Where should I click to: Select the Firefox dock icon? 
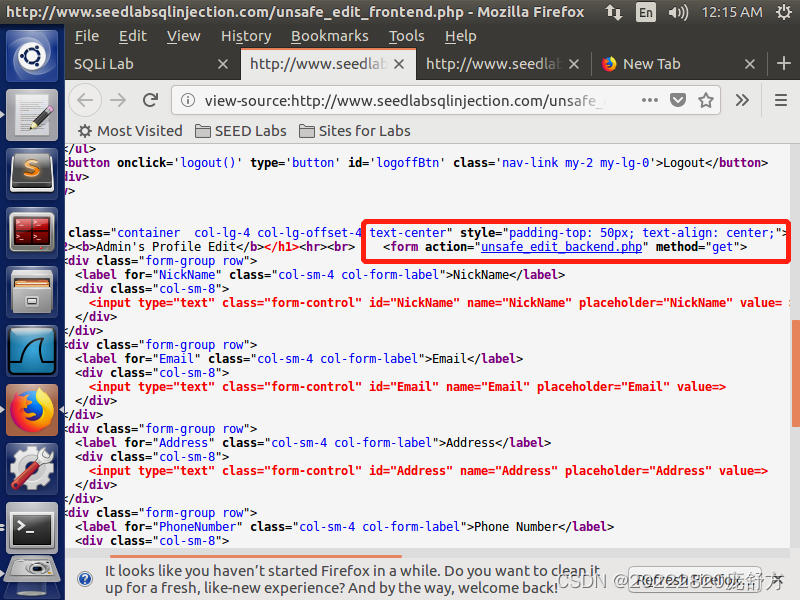32,410
